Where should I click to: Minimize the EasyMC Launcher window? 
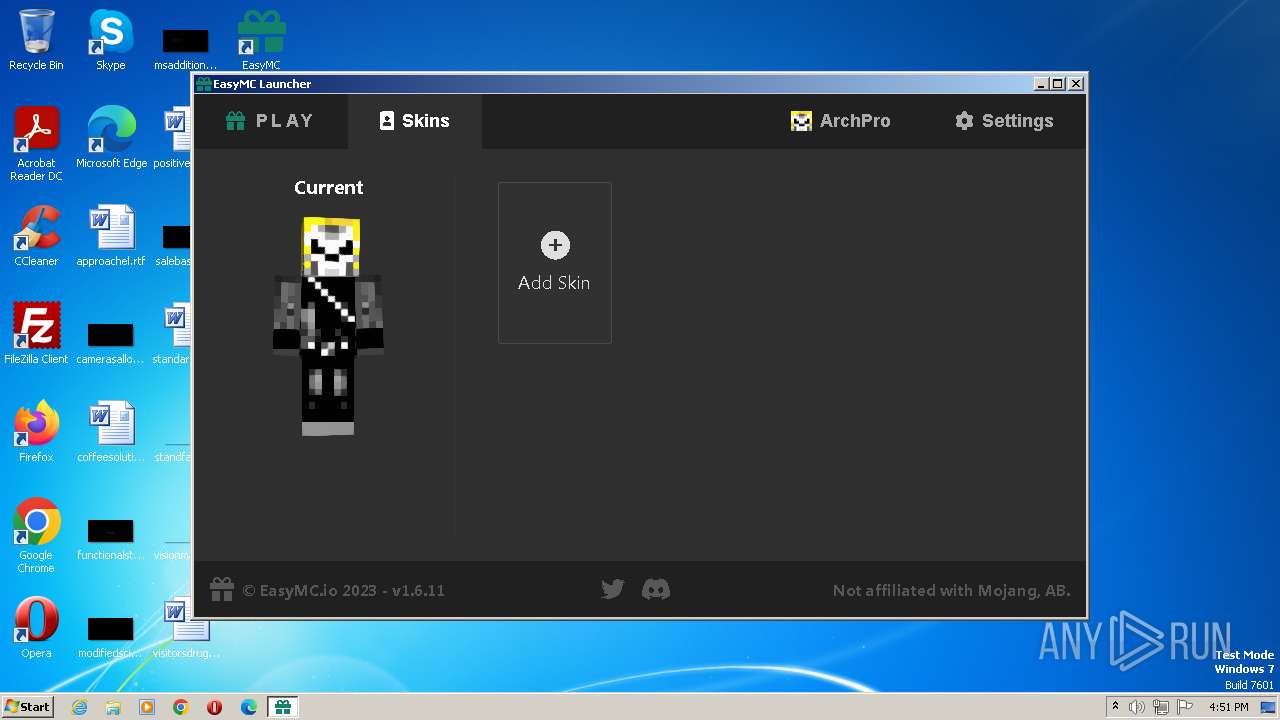(x=1040, y=84)
